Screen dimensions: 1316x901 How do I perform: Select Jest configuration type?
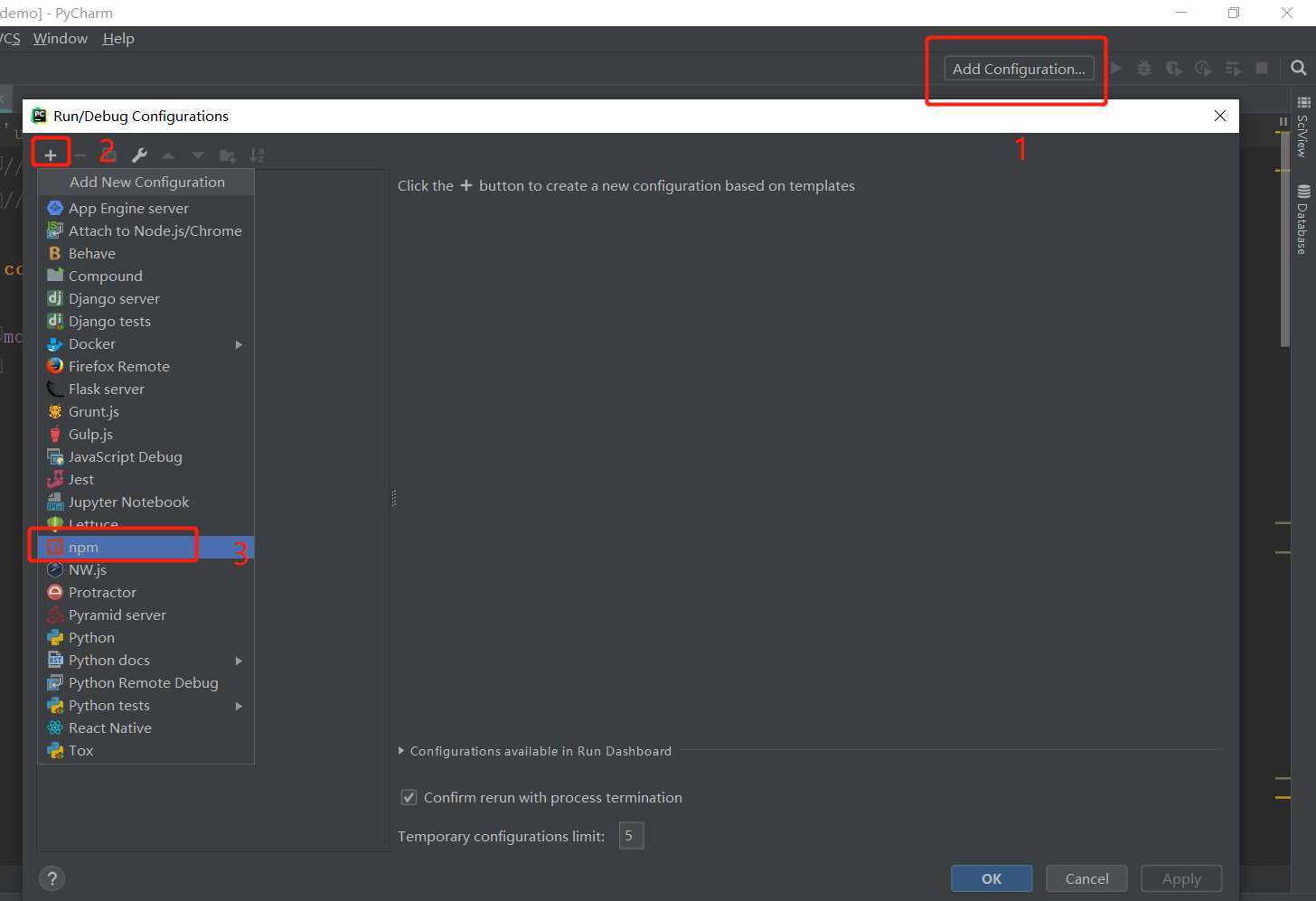(146, 479)
